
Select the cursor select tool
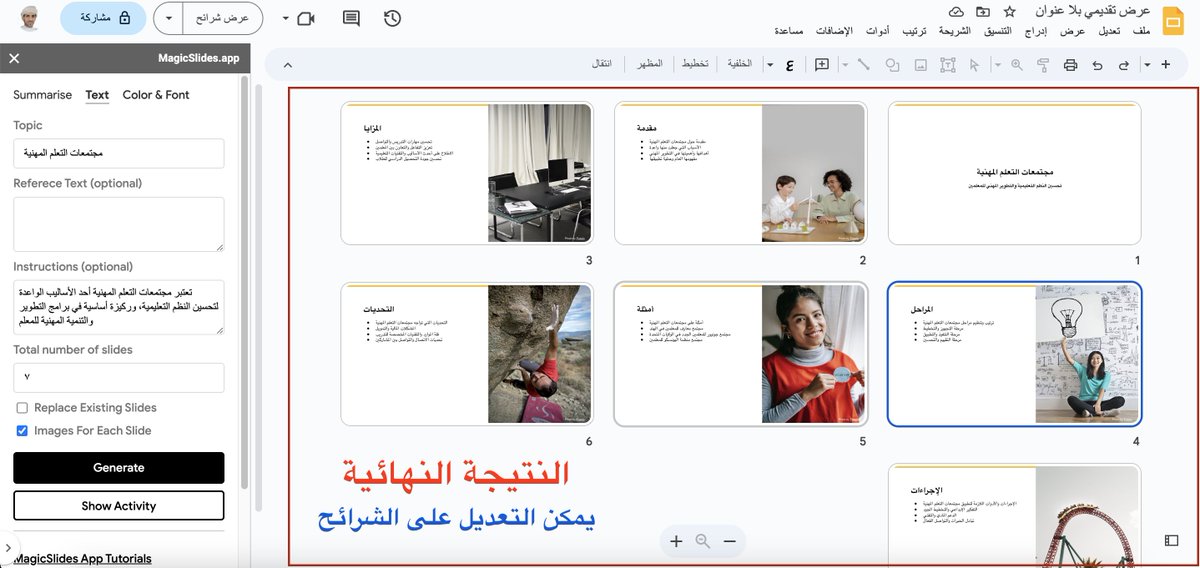tap(974, 65)
